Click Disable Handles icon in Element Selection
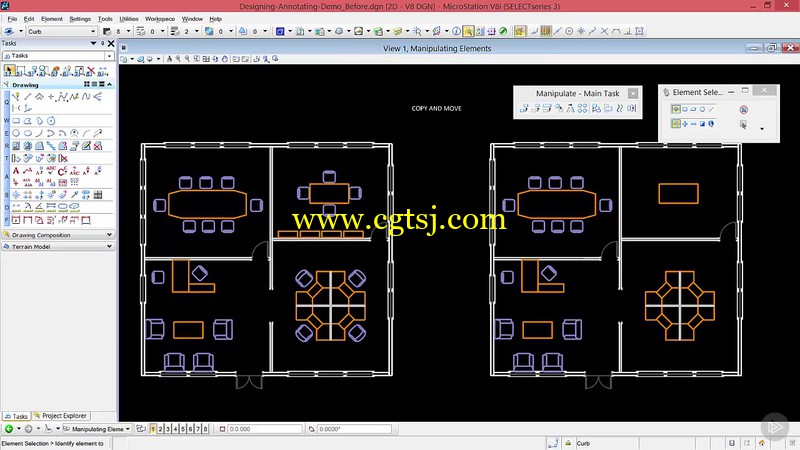Image resolution: width=800 pixels, height=450 pixels. pyautogui.click(x=744, y=110)
